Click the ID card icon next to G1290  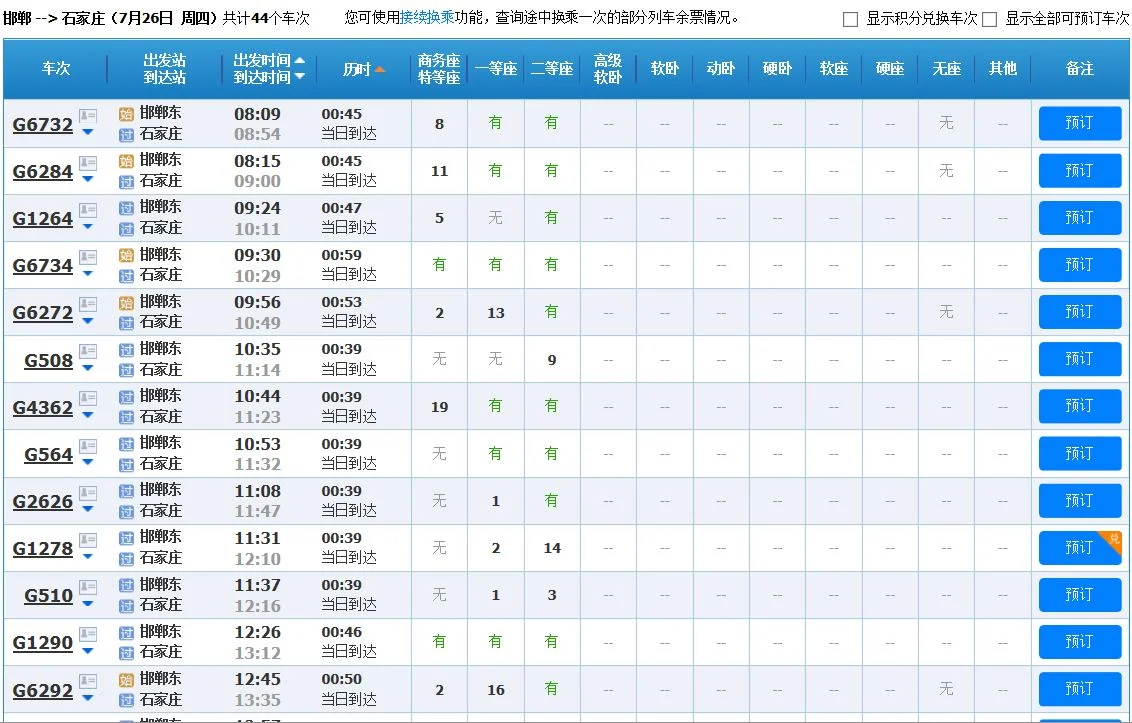(x=87, y=634)
